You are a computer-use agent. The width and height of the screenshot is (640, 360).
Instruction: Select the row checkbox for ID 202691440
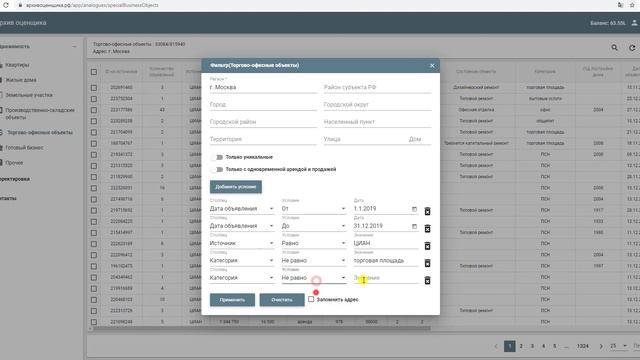click(94, 88)
